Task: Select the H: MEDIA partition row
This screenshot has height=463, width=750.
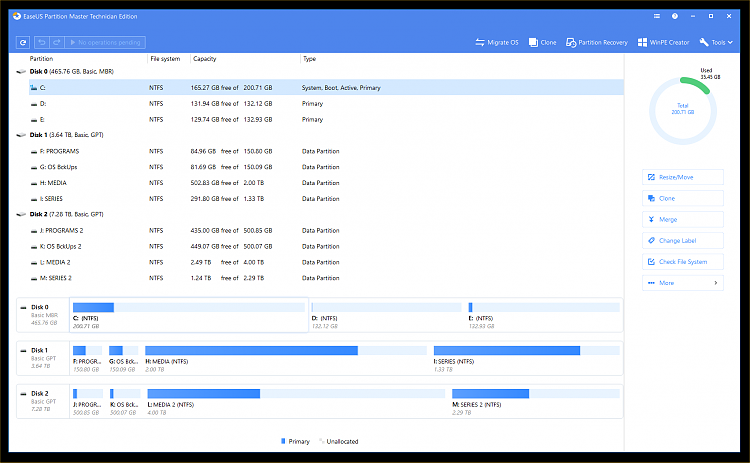Action: (x=326, y=183)
